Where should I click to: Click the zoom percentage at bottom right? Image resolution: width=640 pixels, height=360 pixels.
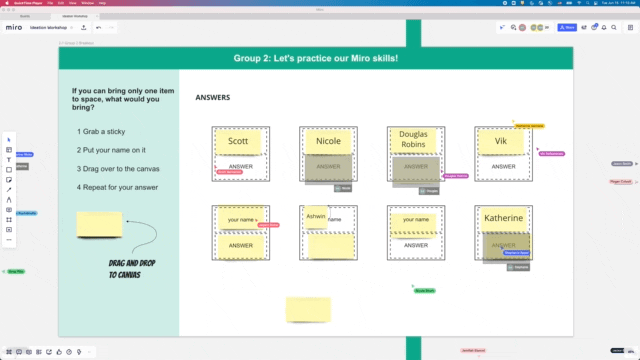click(x=631, y=351)
